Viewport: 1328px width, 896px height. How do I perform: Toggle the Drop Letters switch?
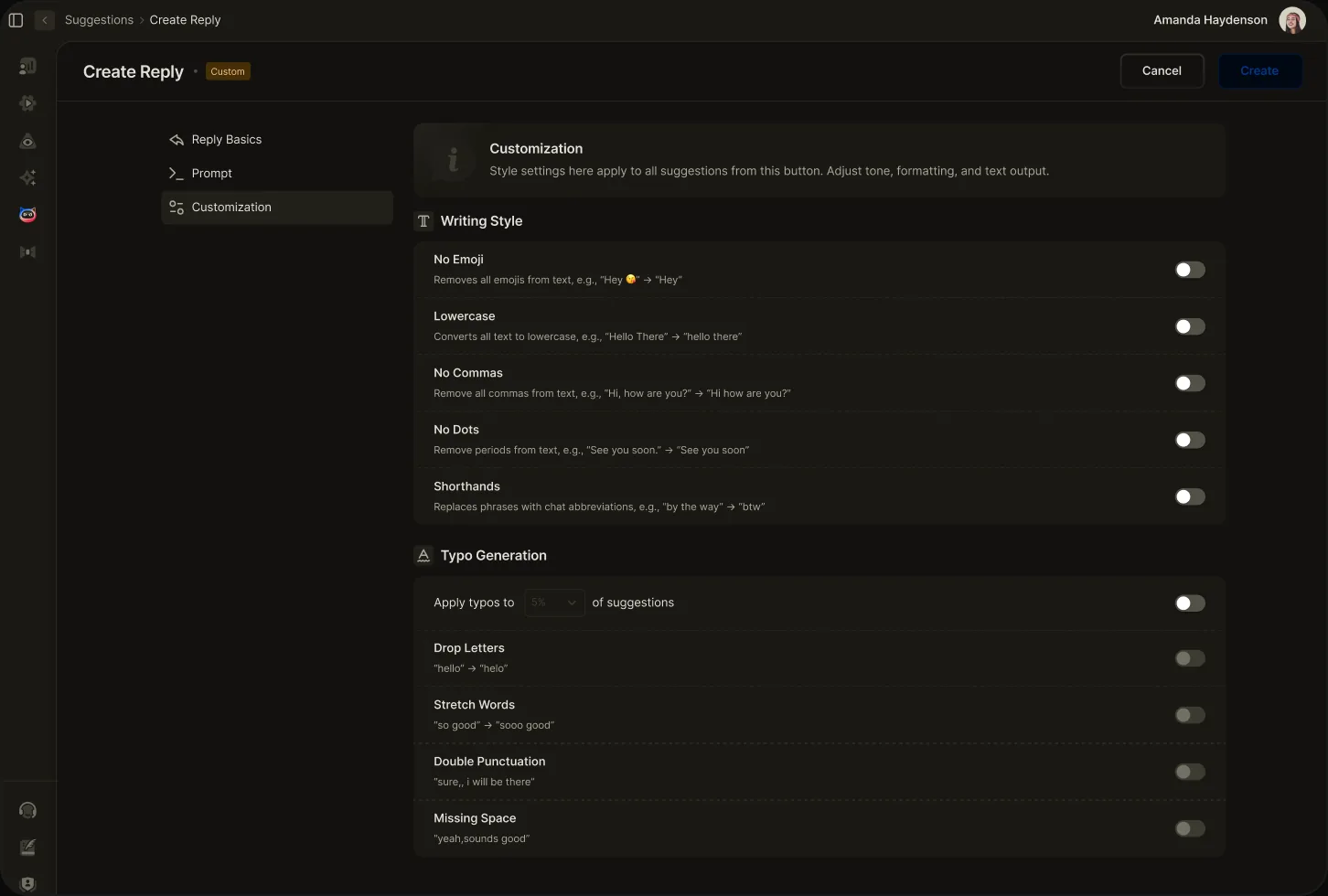coord(1189,658)
